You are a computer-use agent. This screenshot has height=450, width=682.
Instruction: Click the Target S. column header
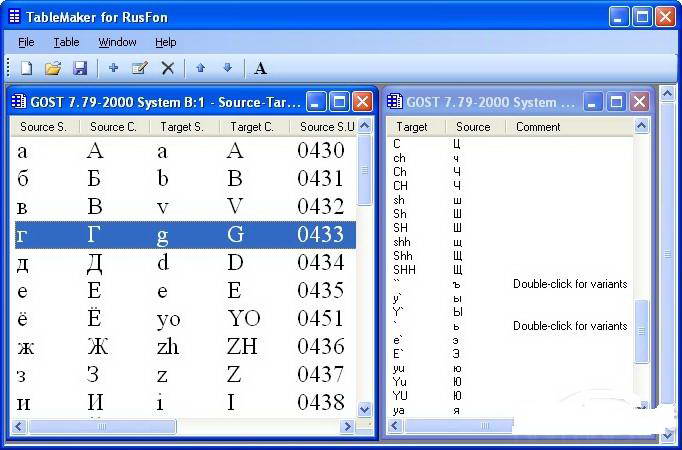[x=184, y=127]
